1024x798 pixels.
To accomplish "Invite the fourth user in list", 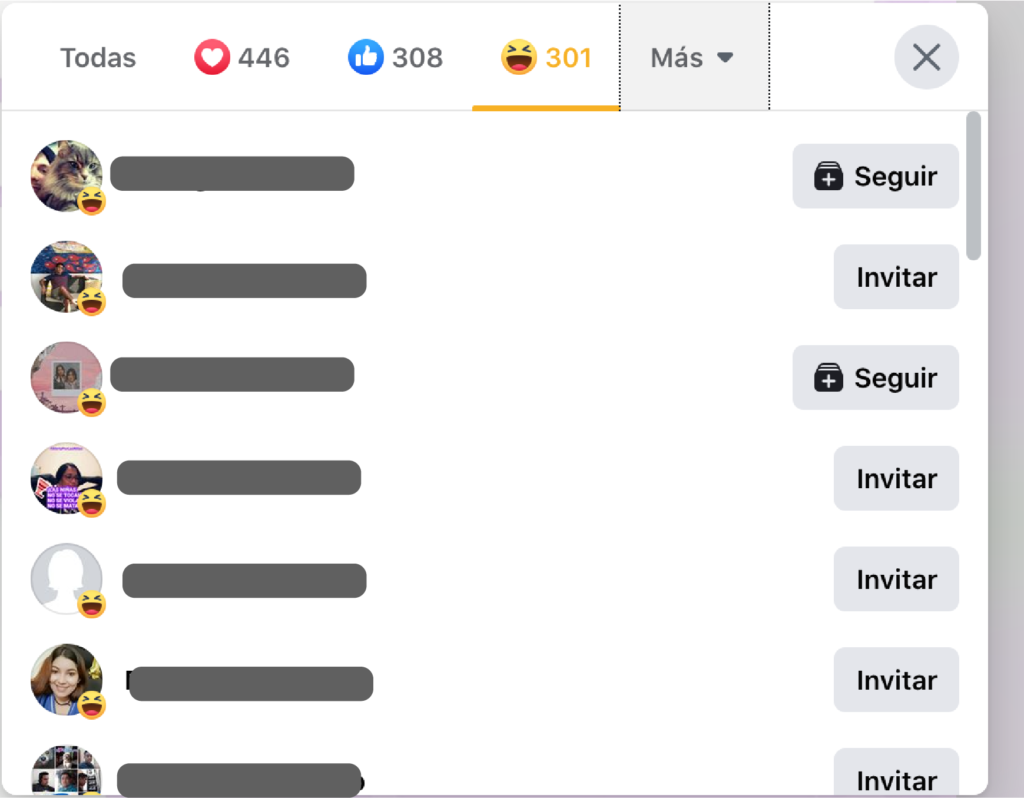I will (896, 479).
